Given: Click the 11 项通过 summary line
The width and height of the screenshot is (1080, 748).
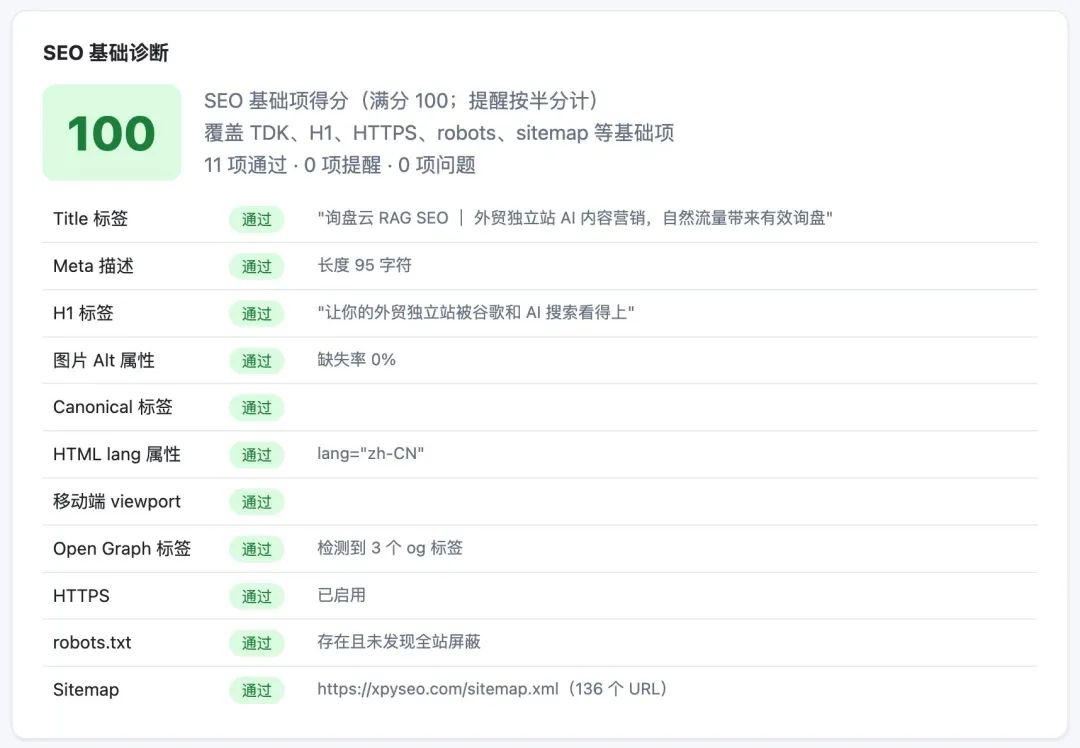Looking at the screenshot, I should [340, 165].
